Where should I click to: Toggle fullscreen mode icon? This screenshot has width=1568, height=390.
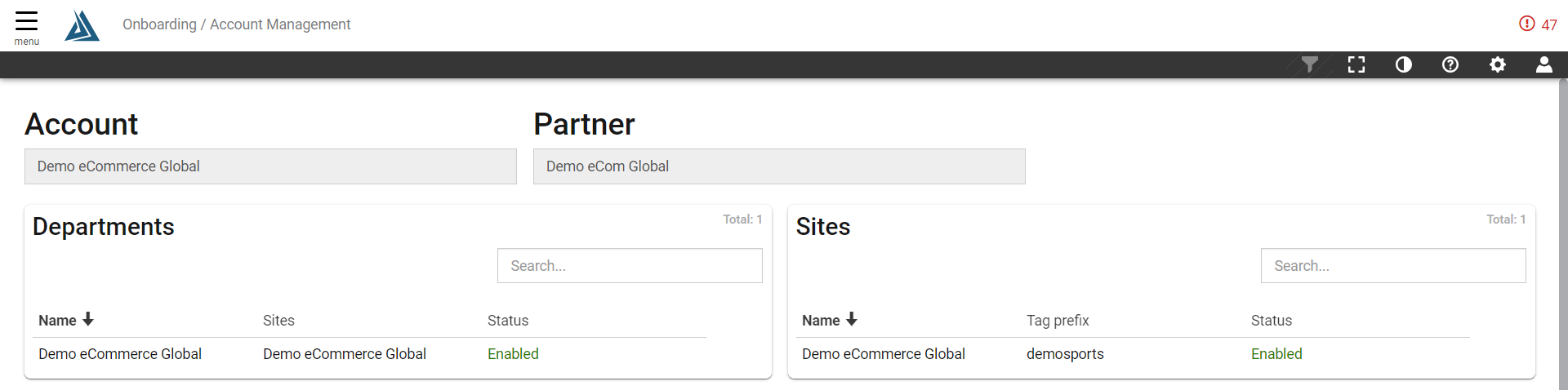pyautogui.click(x=1356, y=64)
